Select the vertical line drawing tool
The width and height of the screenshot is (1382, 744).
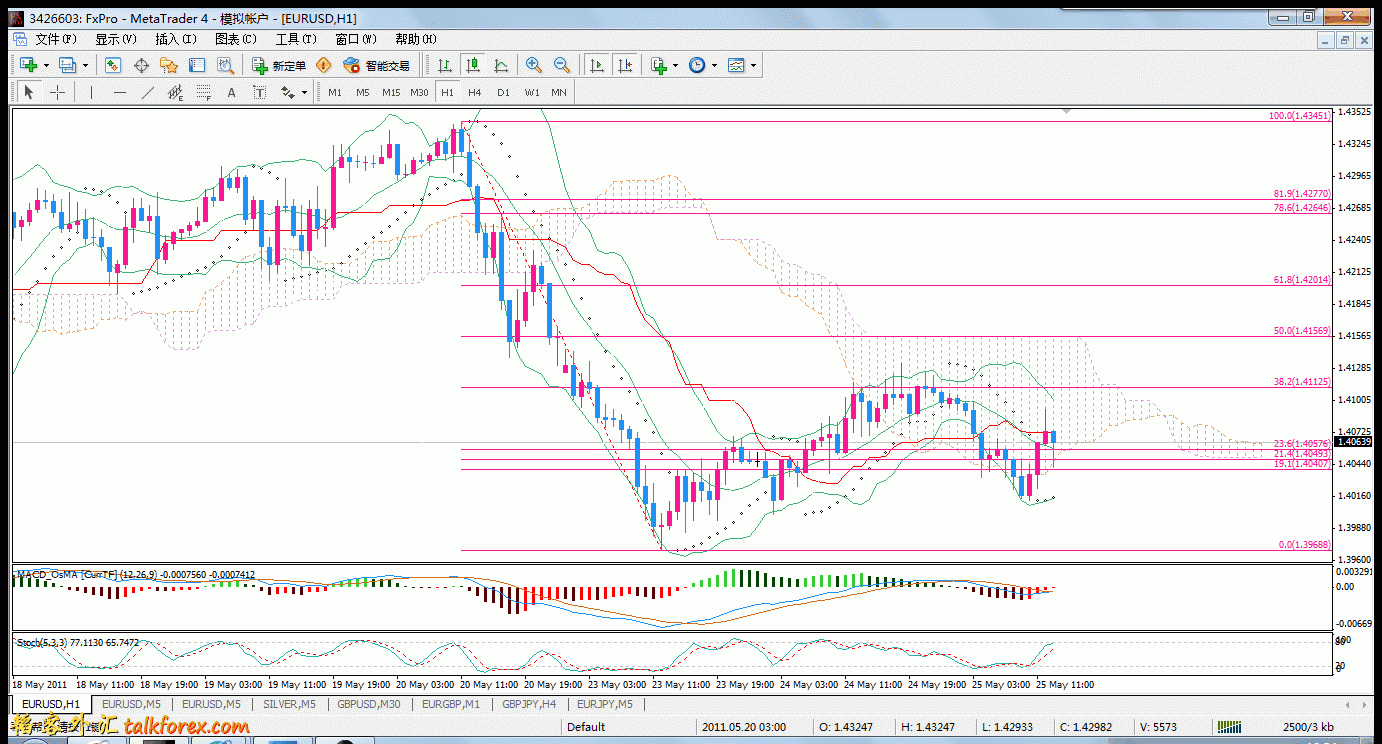point(91,92)
